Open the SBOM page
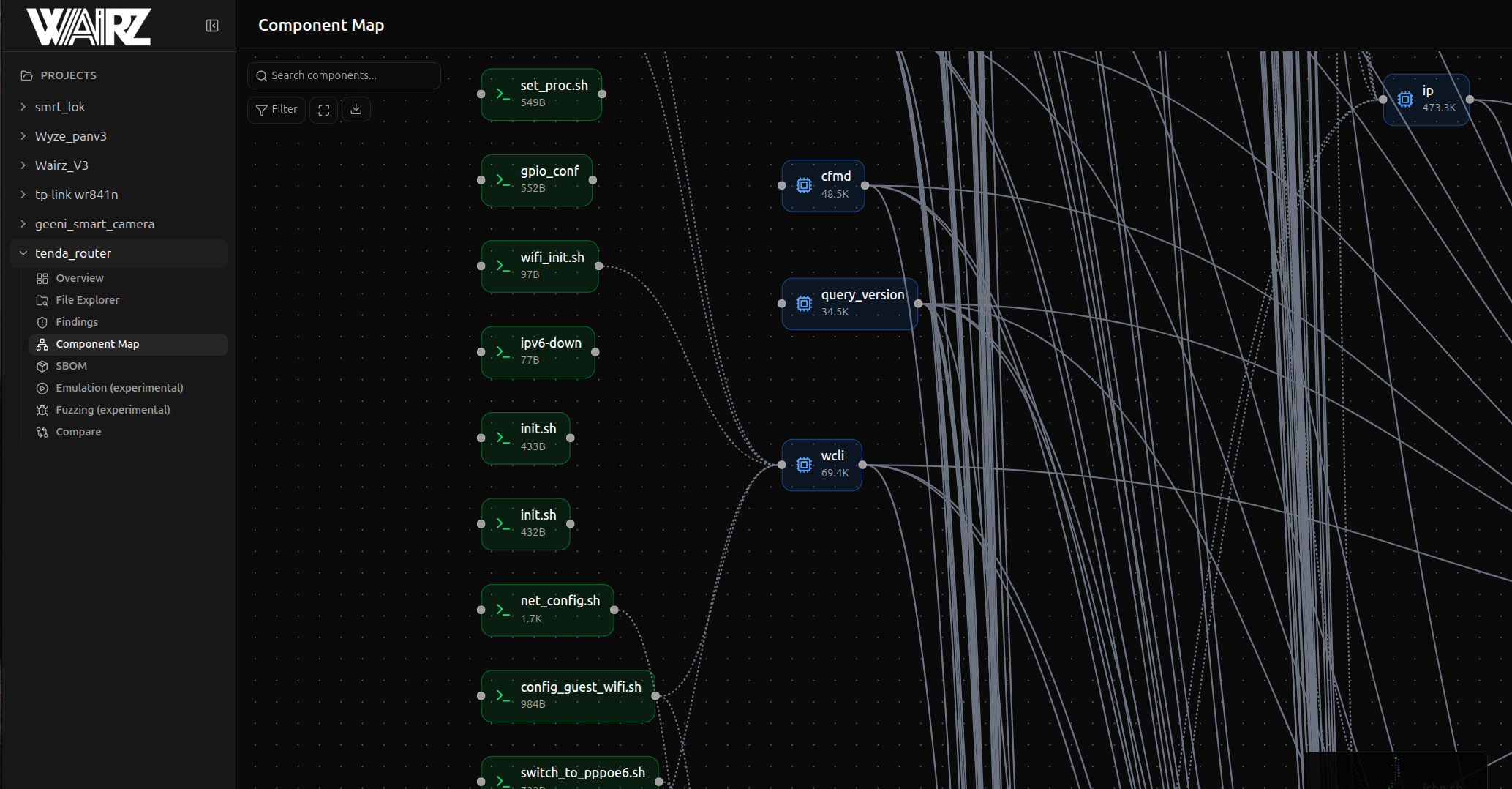 71,366
